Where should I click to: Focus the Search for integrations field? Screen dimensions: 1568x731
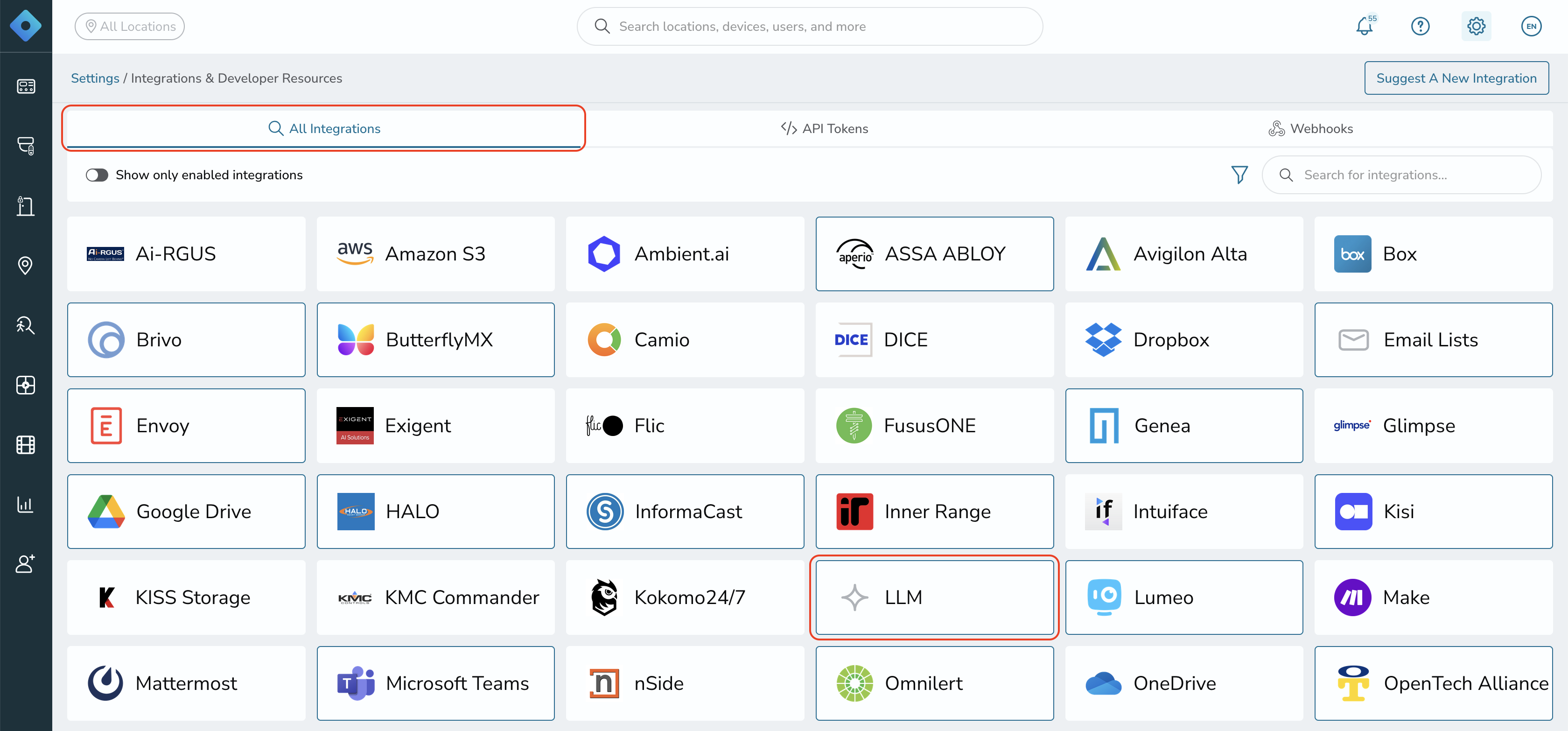click(x=1401, y=175)
